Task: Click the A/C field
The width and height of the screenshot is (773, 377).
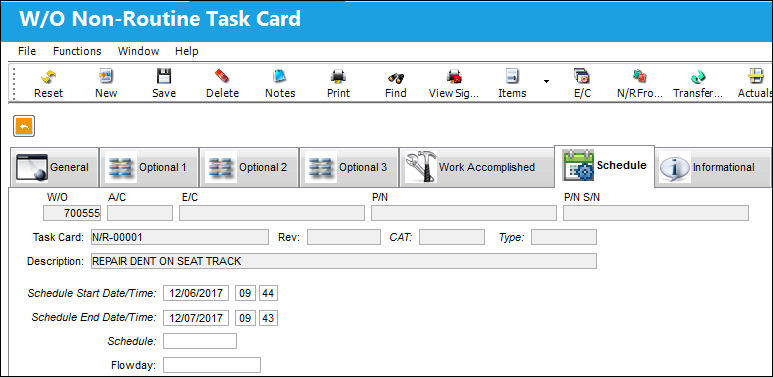Action: point(140,213)
